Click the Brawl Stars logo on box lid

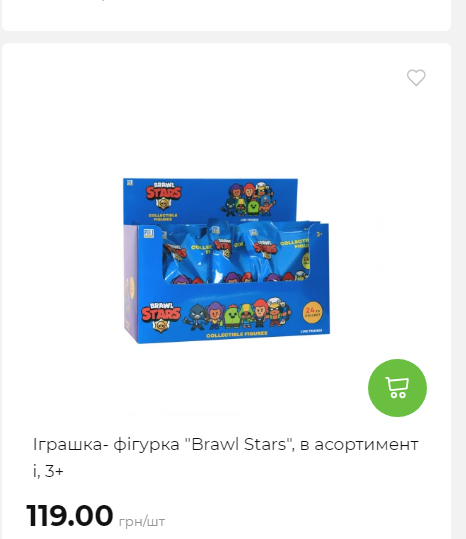click(163, 196)
